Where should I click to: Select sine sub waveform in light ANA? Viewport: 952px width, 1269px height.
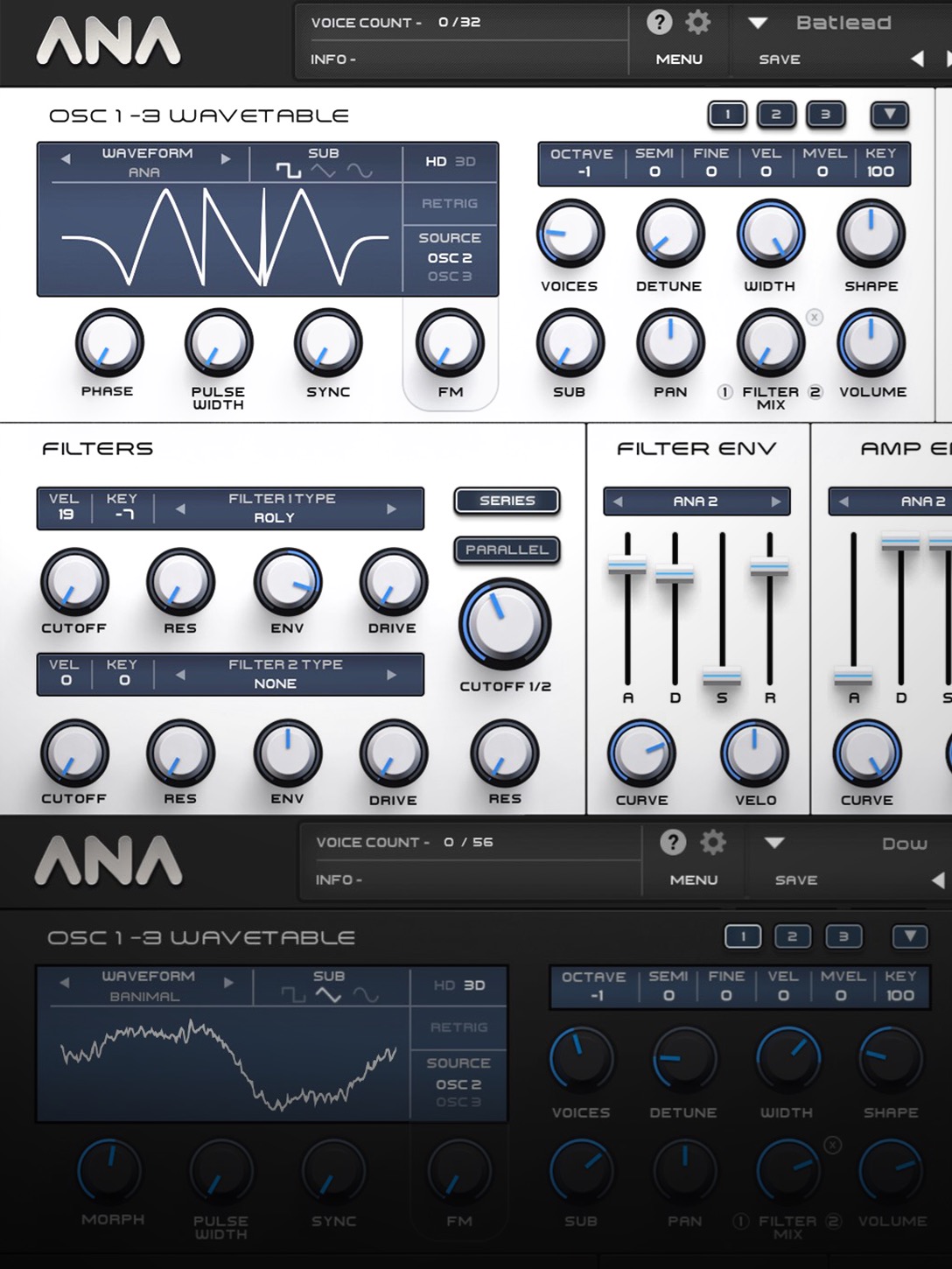360,171
